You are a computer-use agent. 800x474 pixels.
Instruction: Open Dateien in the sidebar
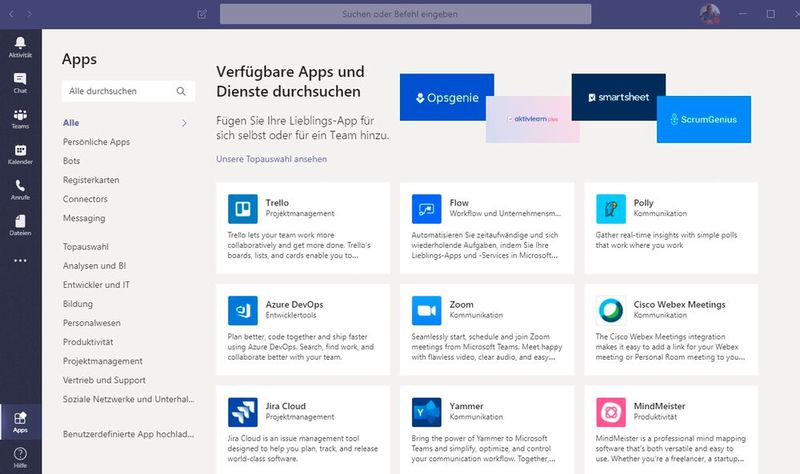tap(20, 226)
